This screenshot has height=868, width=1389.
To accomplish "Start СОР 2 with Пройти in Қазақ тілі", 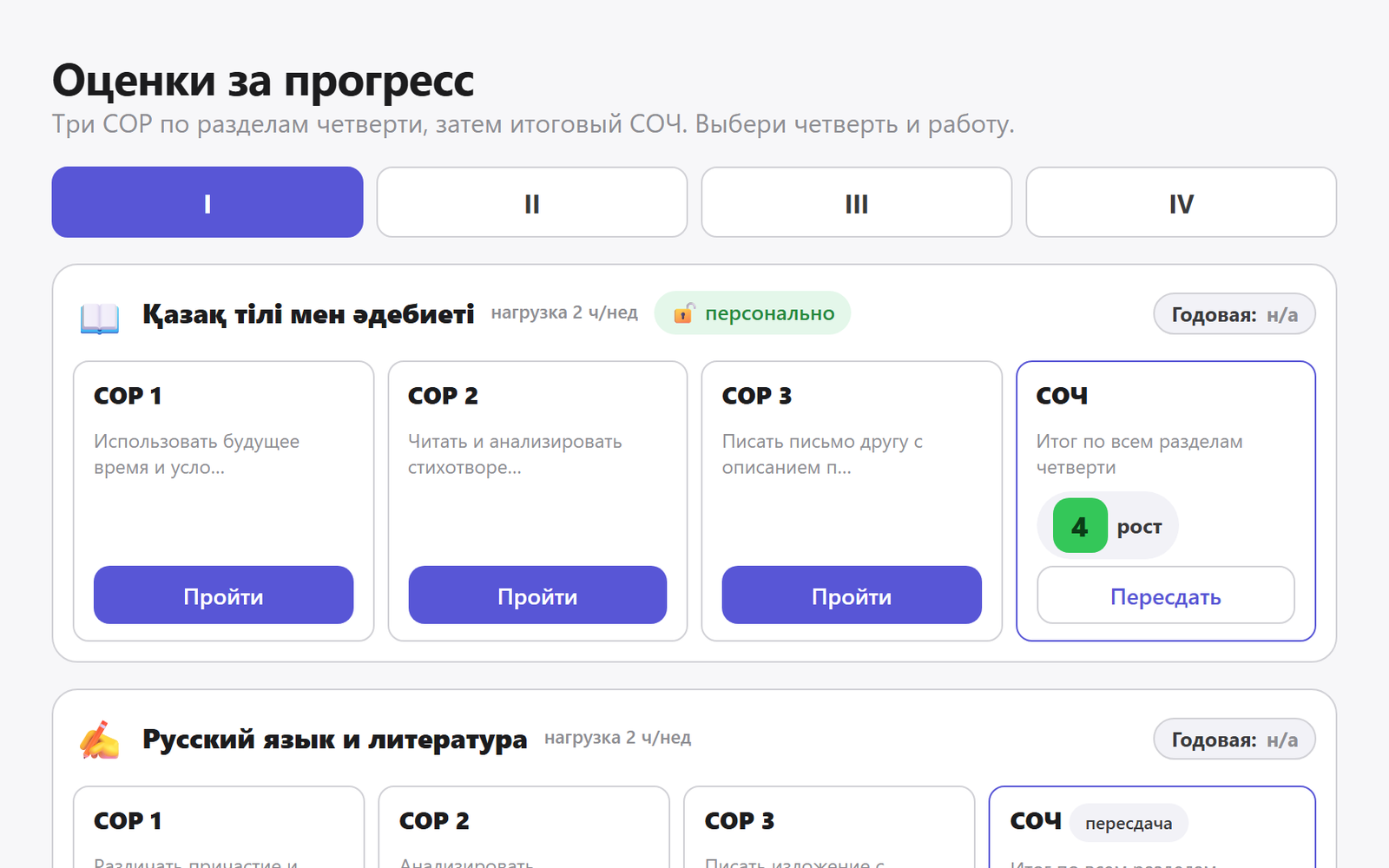I will tap(537, 595).
